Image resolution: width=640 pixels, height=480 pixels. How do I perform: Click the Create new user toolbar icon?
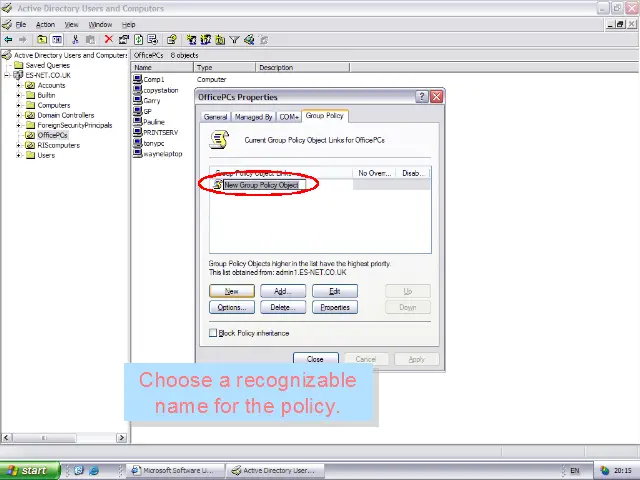pyautogui.click(x=191, y=40)
